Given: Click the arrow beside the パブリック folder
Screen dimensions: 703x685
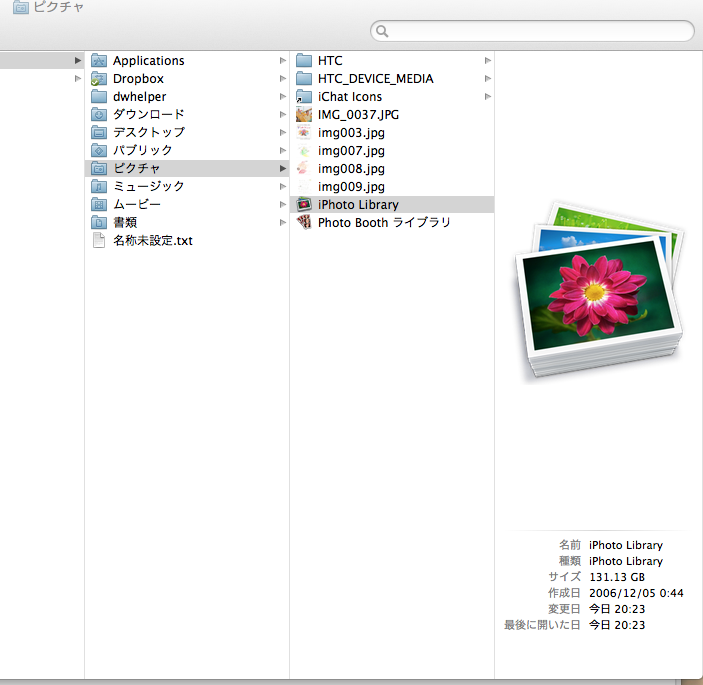Looking at the screenshot, I should coord(282,150).
